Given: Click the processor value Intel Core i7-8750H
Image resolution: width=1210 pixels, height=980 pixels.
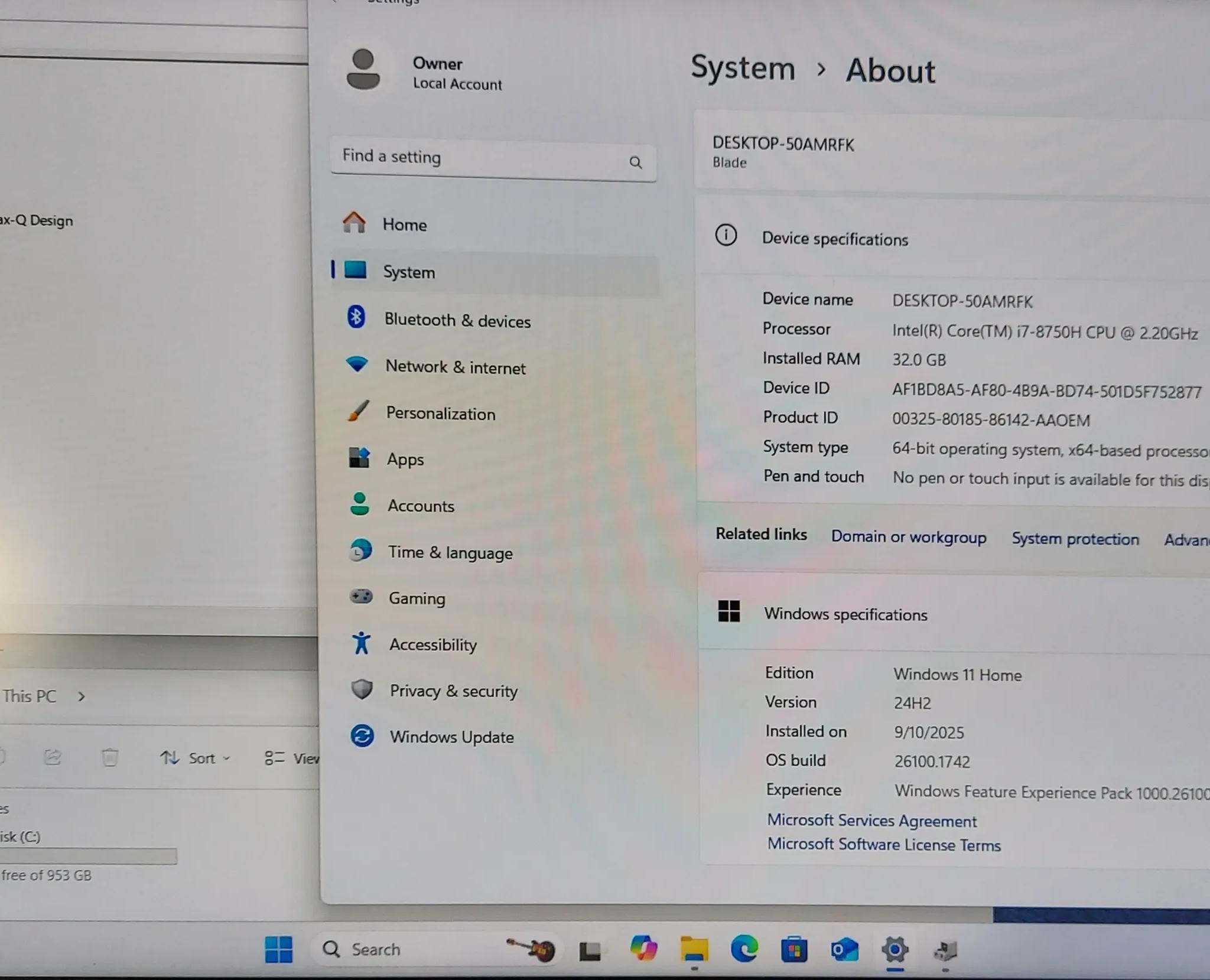Looking at the screenshot, I should coord(1045,332).
